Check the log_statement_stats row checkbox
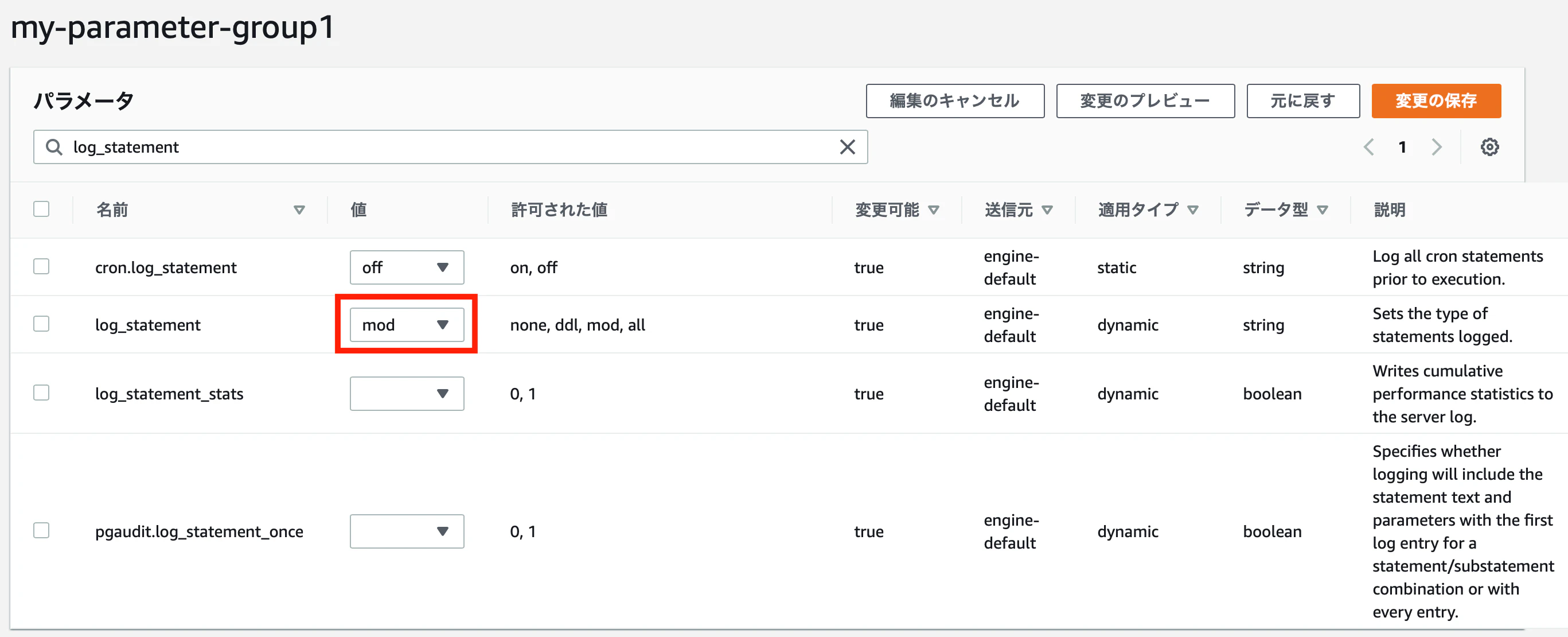The width and height of the screenshot is (1568, 637). (41, 392)
